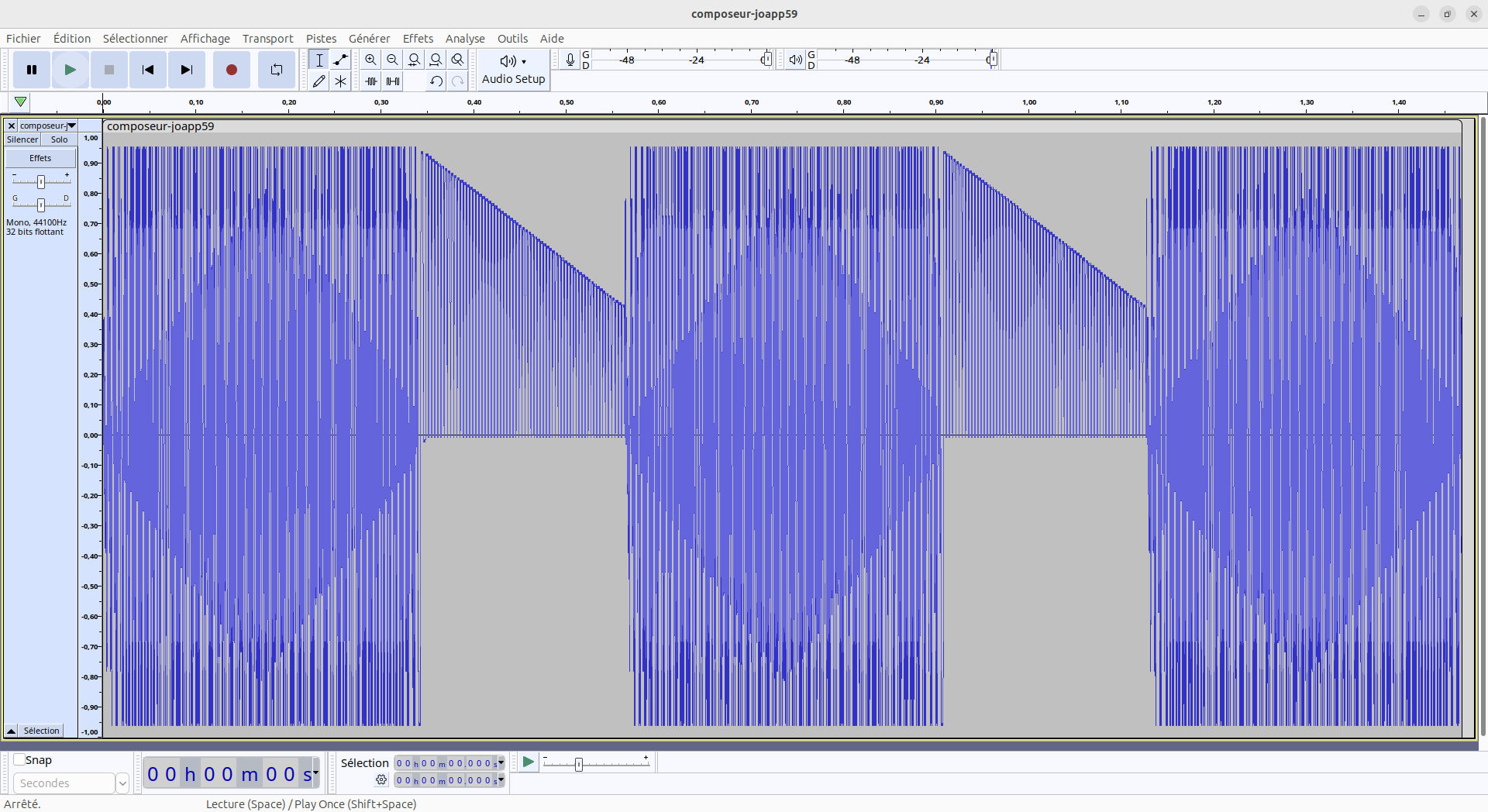Activate the Multi-tool asterisk icon
This screenshot has width=1488, height=812.
pos(340,81)
